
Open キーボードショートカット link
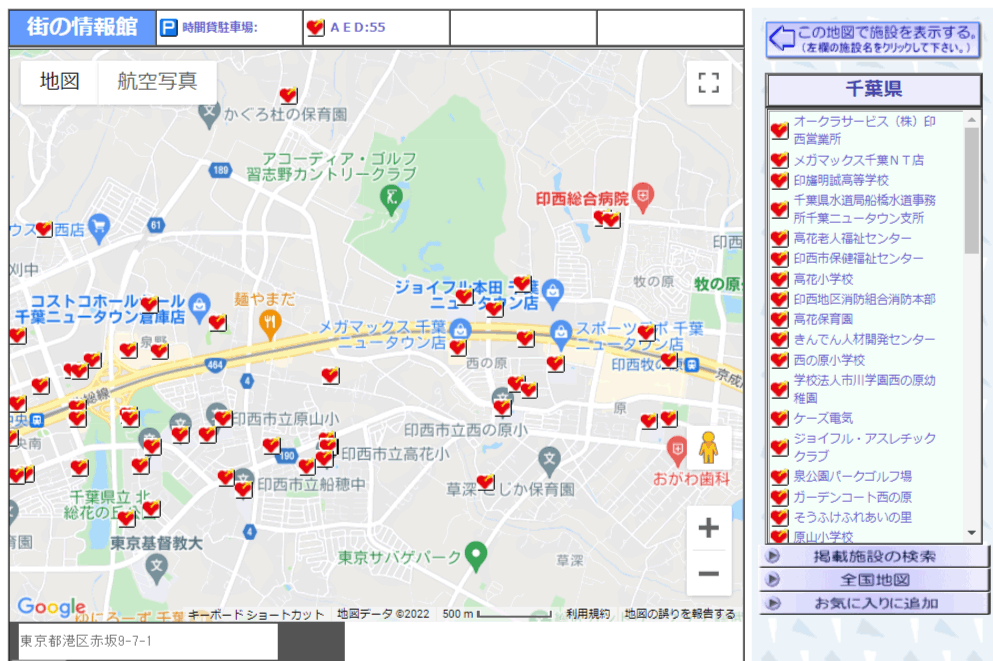coord(256,614)
